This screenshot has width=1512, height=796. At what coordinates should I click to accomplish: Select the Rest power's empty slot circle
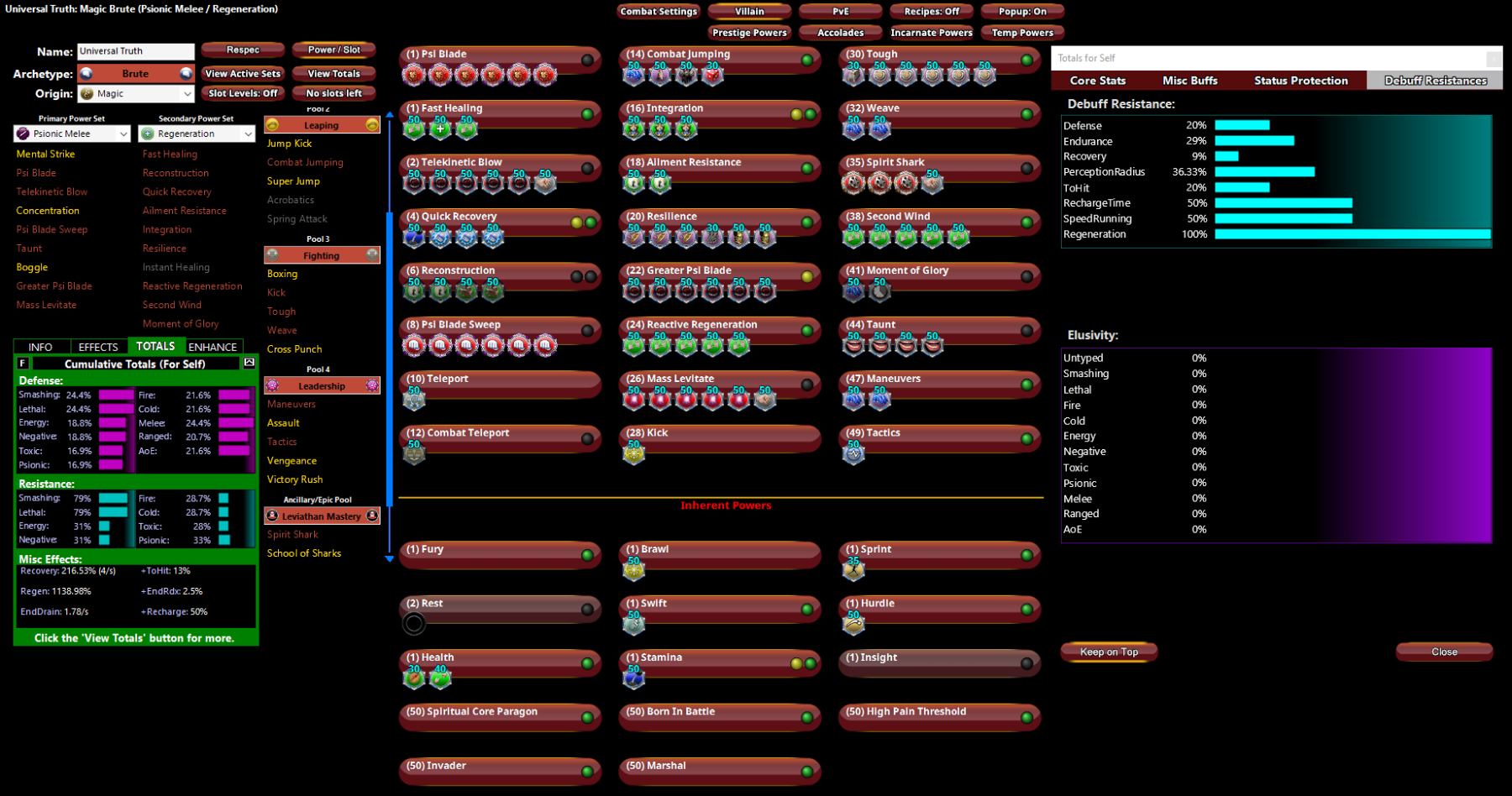(x=413, y=624)
